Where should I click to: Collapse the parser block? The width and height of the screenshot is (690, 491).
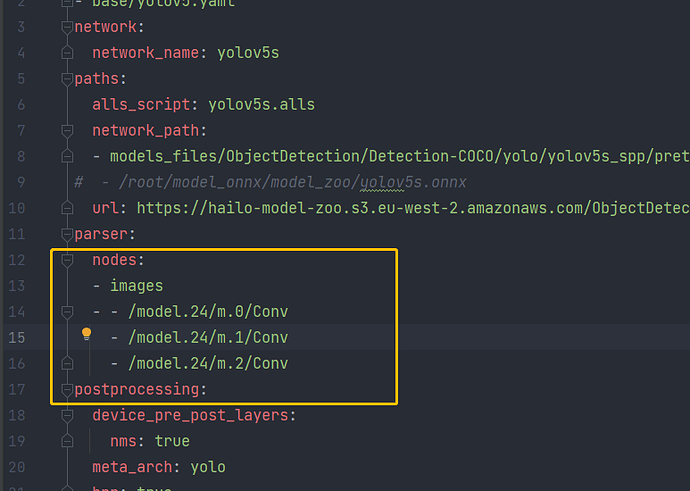(67, 235)
